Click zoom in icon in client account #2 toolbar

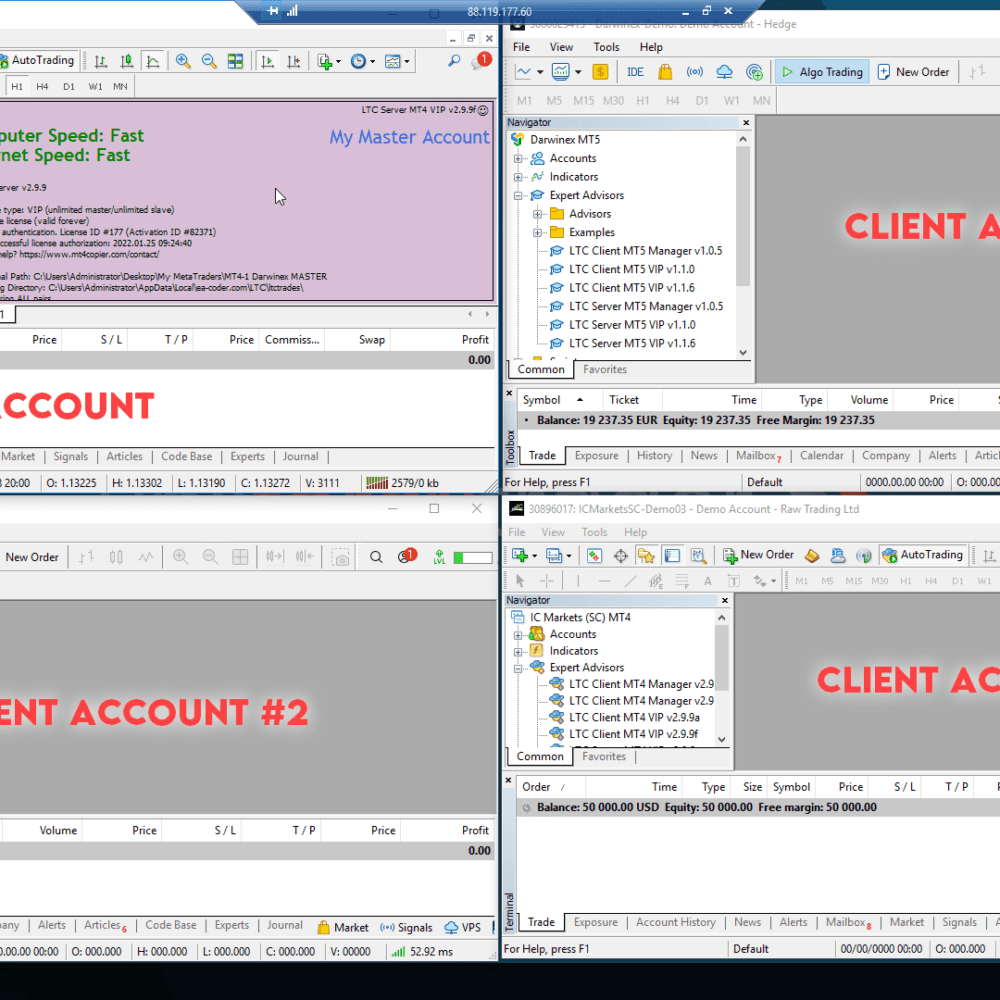(180, 557)
